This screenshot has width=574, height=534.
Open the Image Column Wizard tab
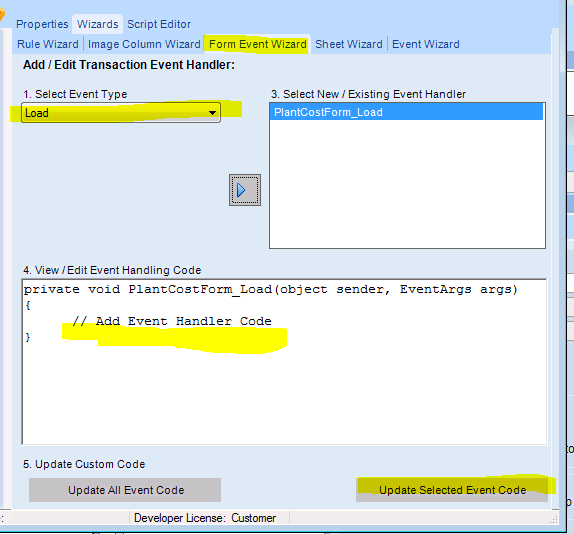(144, 44)
